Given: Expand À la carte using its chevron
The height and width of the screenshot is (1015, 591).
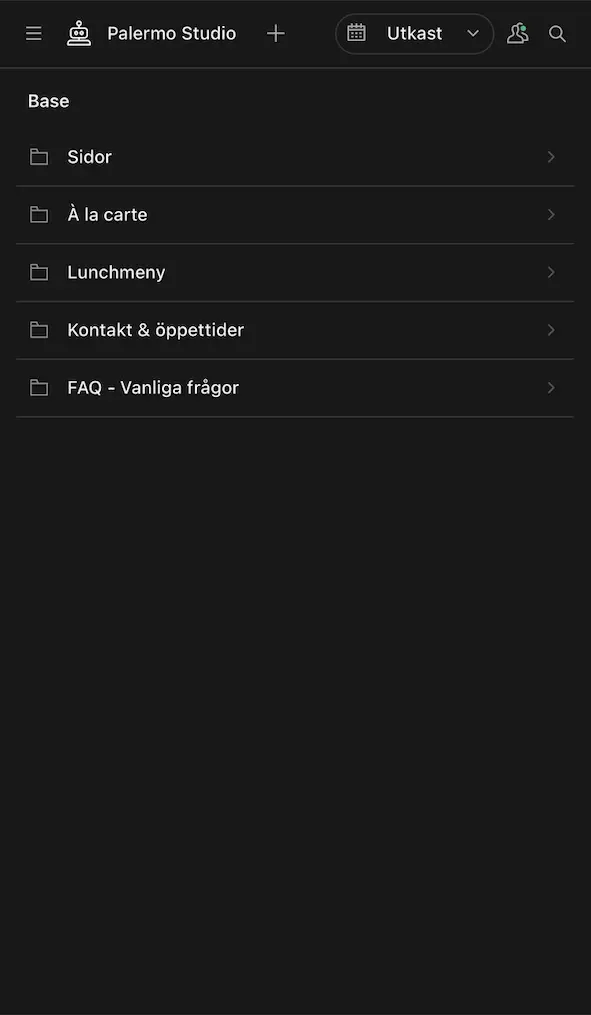Looking at the screenshot, I should [x=550, y=213].
